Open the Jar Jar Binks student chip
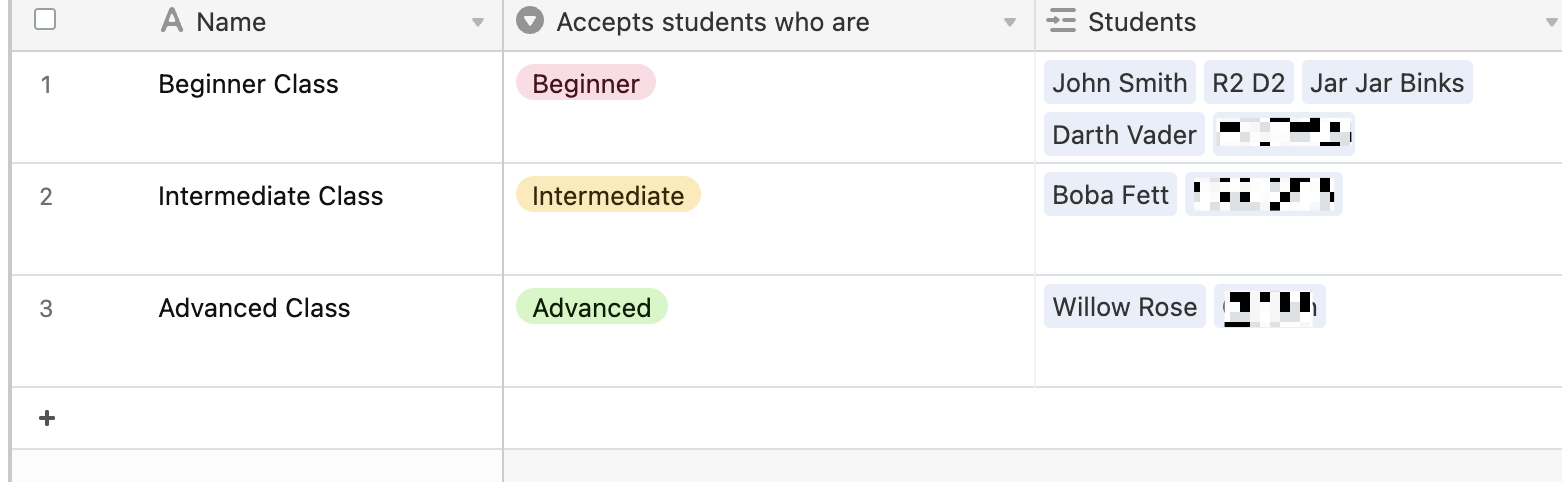Screen dimensions: 1562x482 coord(1387,82)
